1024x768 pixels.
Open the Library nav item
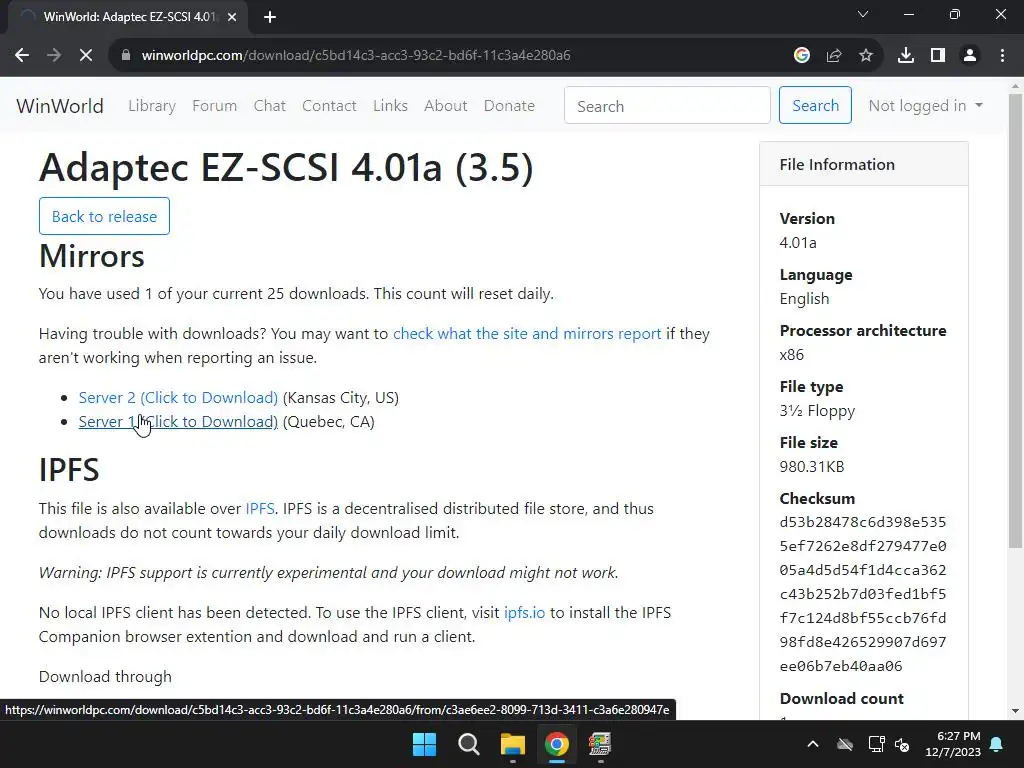tap(152, 106)
